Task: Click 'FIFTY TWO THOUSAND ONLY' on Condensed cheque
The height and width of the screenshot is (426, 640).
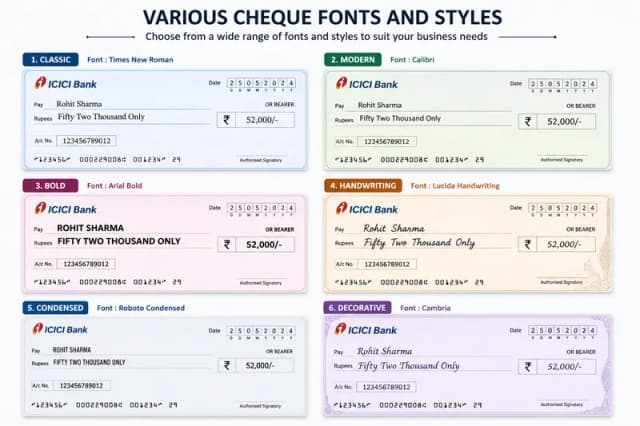Action: pos(89,362)
